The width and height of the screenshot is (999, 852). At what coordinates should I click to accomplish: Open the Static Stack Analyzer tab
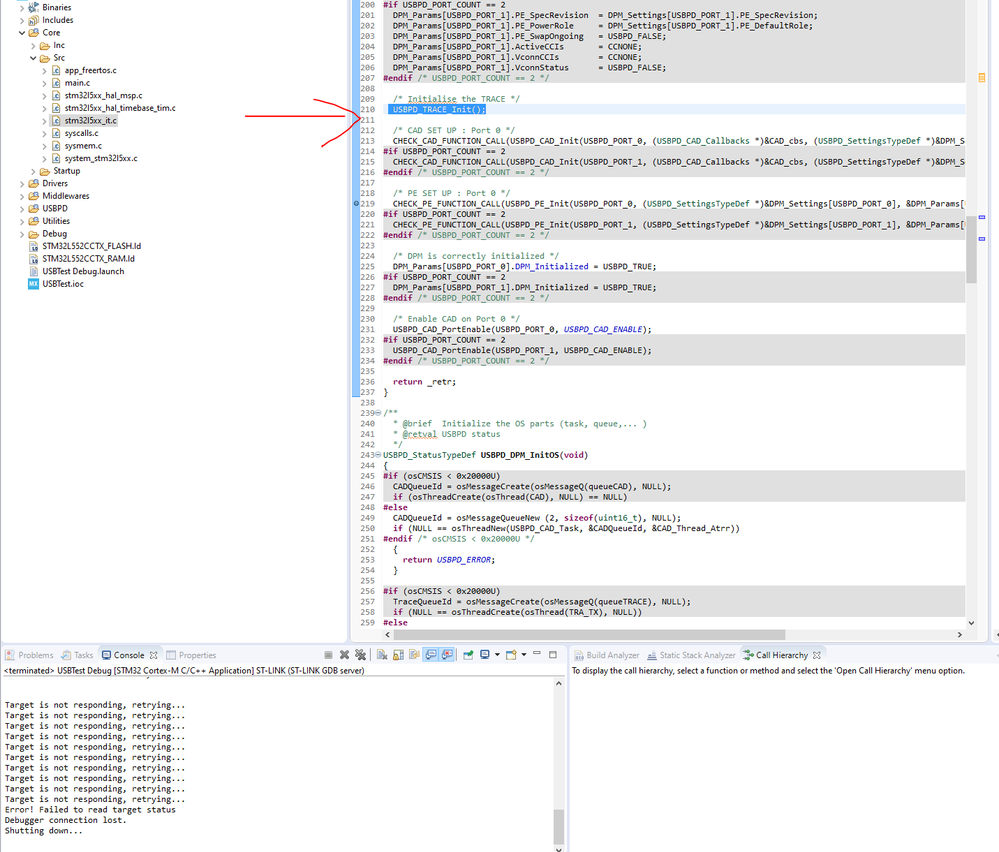691,655
